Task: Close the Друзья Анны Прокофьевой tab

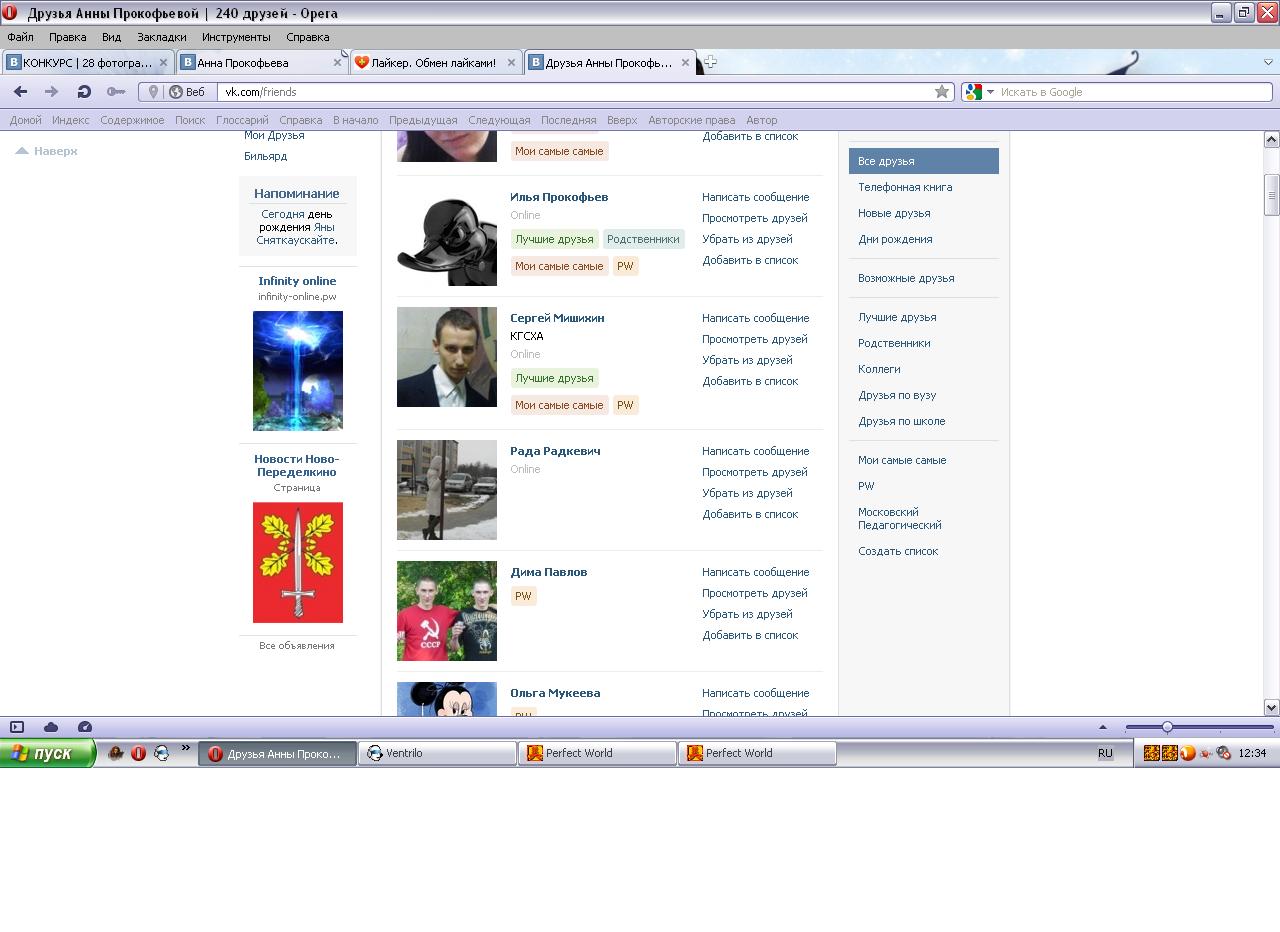Action: (x=685, y=62)
